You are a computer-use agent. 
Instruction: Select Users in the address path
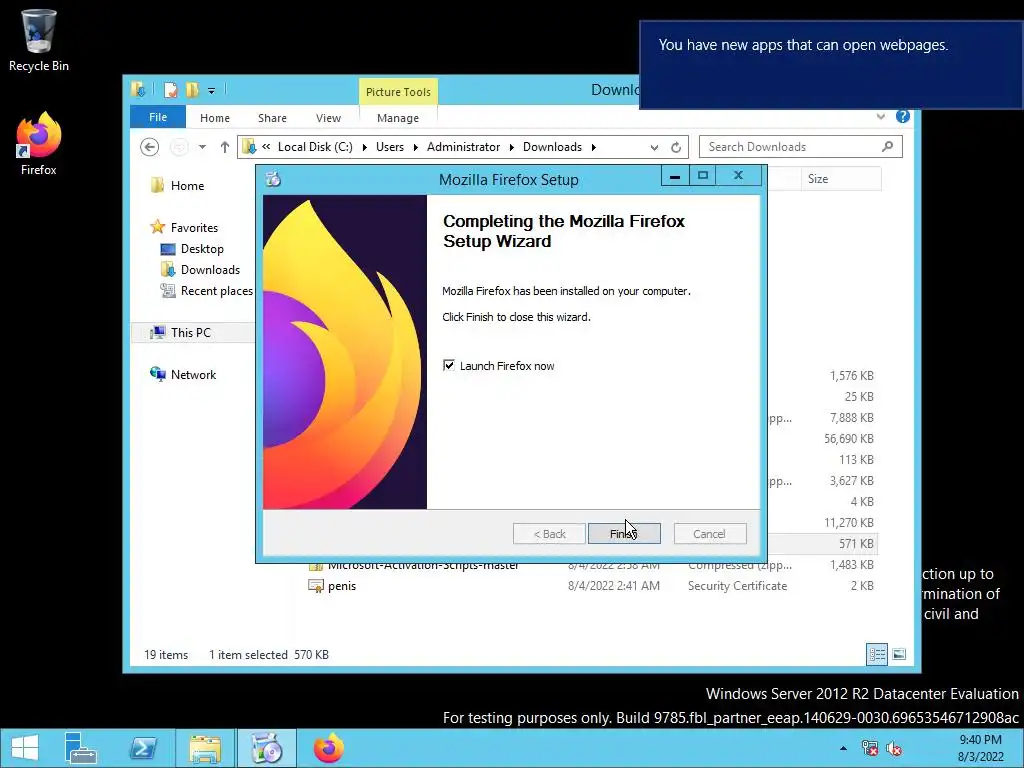click(390, 147)
